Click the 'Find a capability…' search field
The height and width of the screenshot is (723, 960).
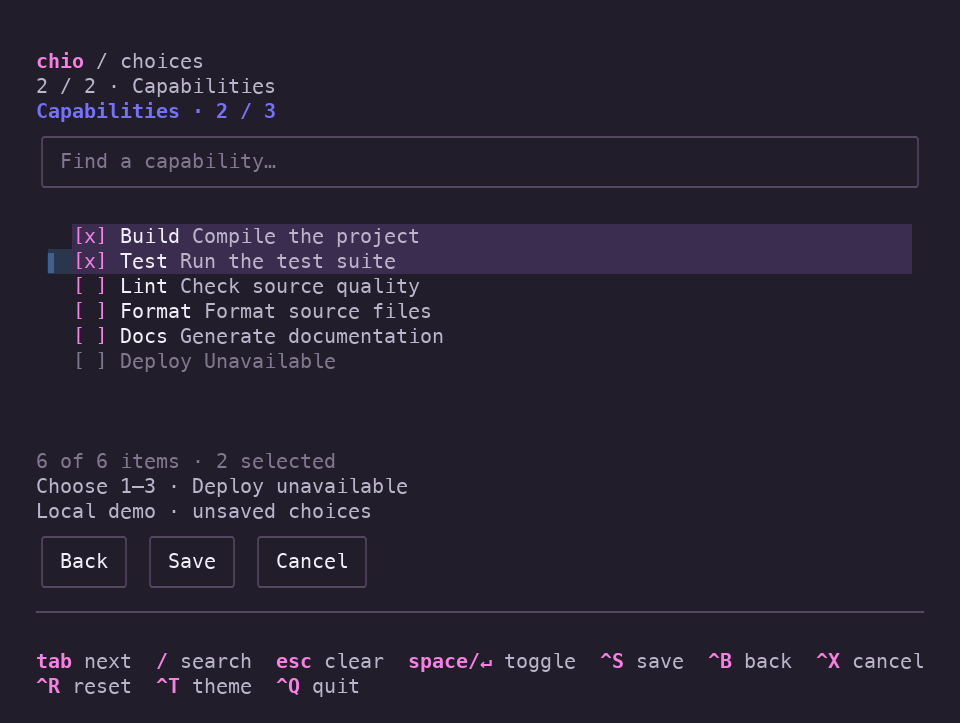coord(479,162)
